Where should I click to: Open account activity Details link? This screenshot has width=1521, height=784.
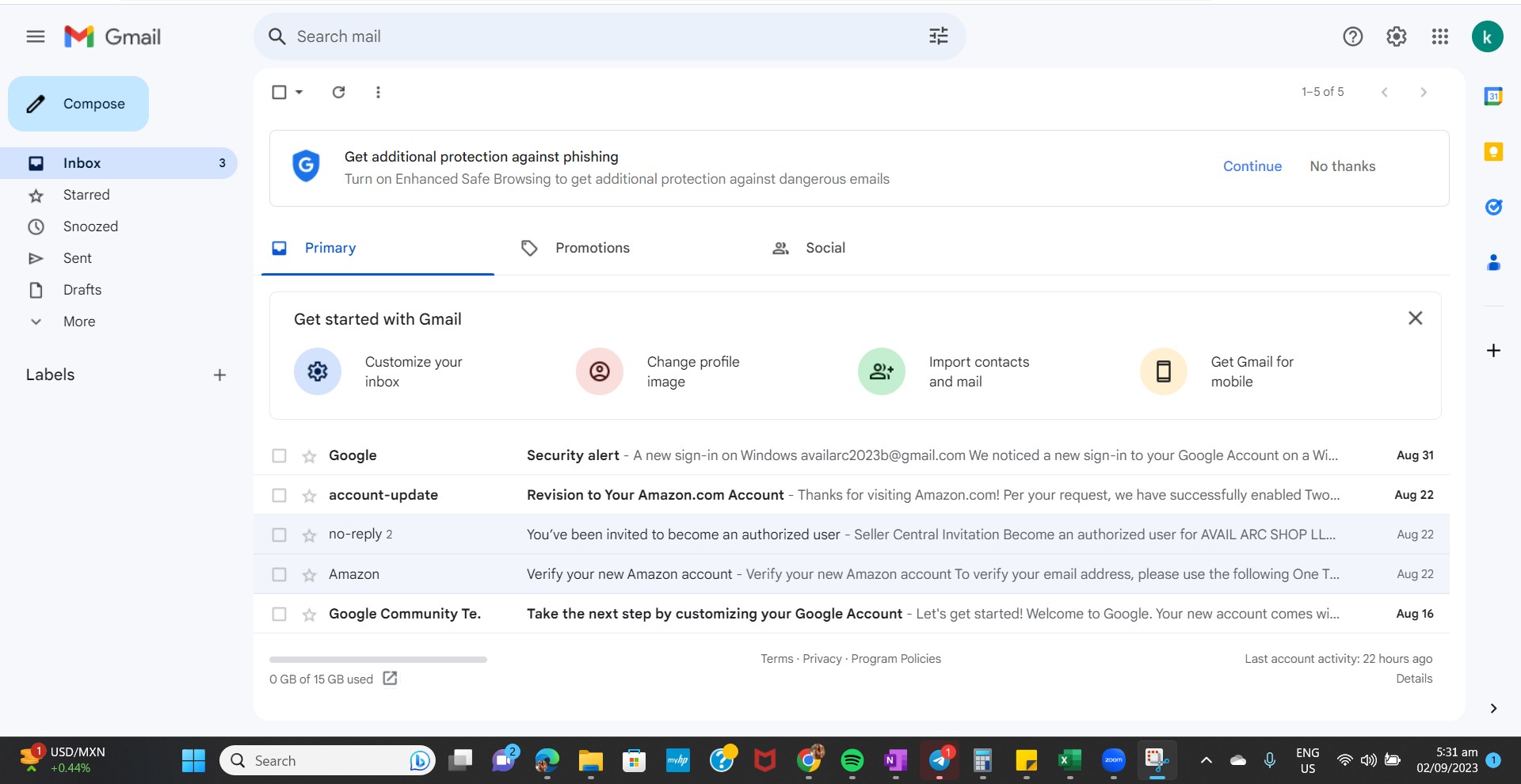(x=1414, y=679)
